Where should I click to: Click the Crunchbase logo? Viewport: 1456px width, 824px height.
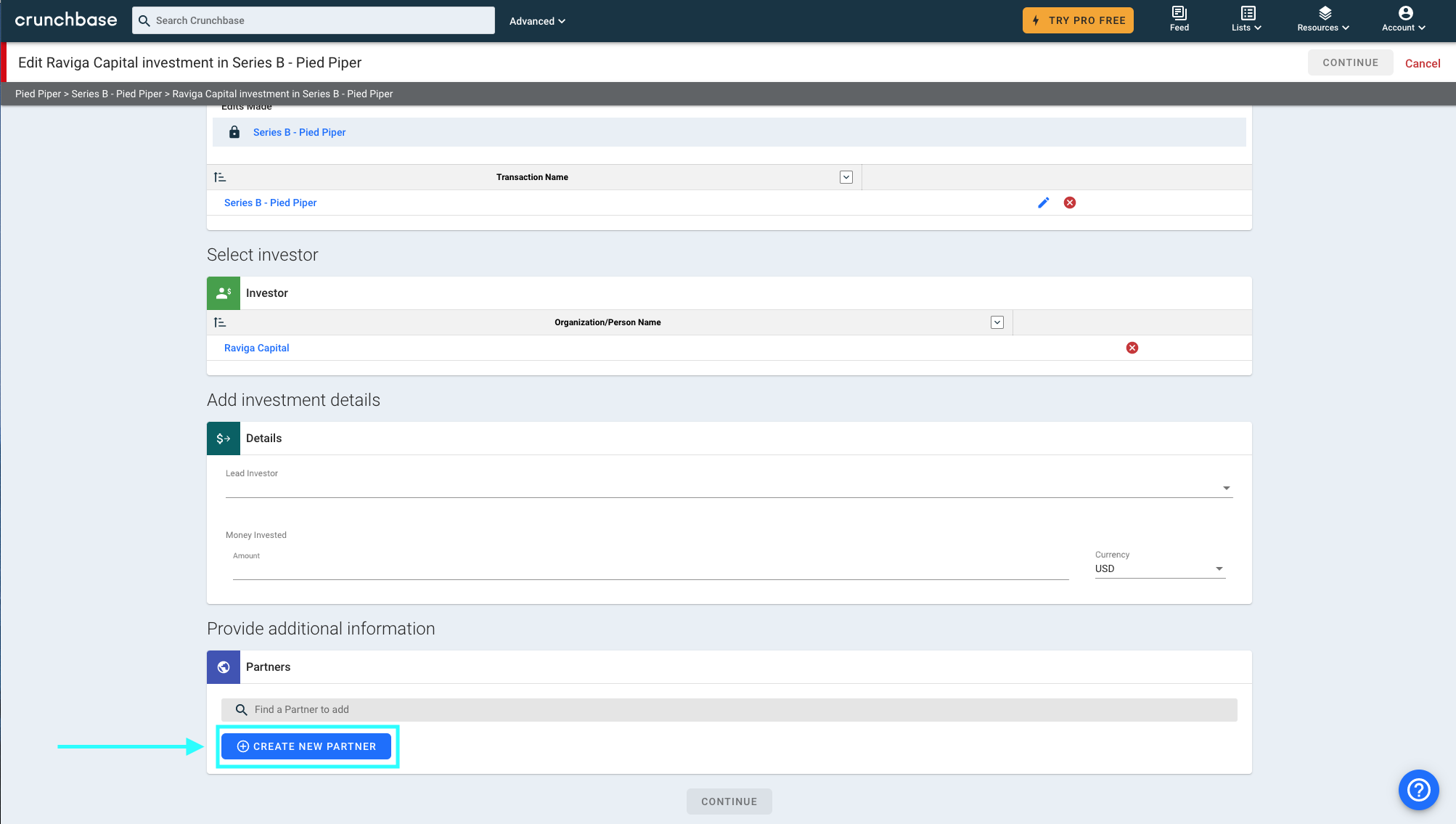66,20
